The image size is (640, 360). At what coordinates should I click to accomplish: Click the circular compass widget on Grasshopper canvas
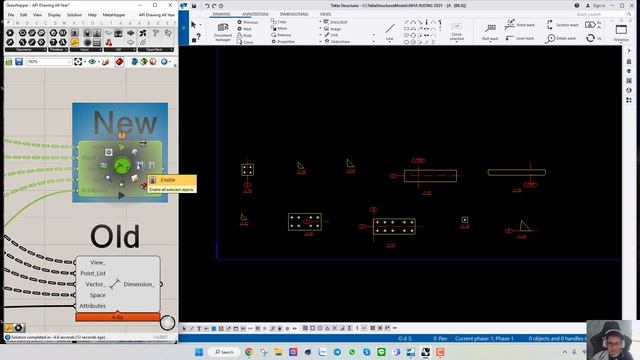[167, 323]
